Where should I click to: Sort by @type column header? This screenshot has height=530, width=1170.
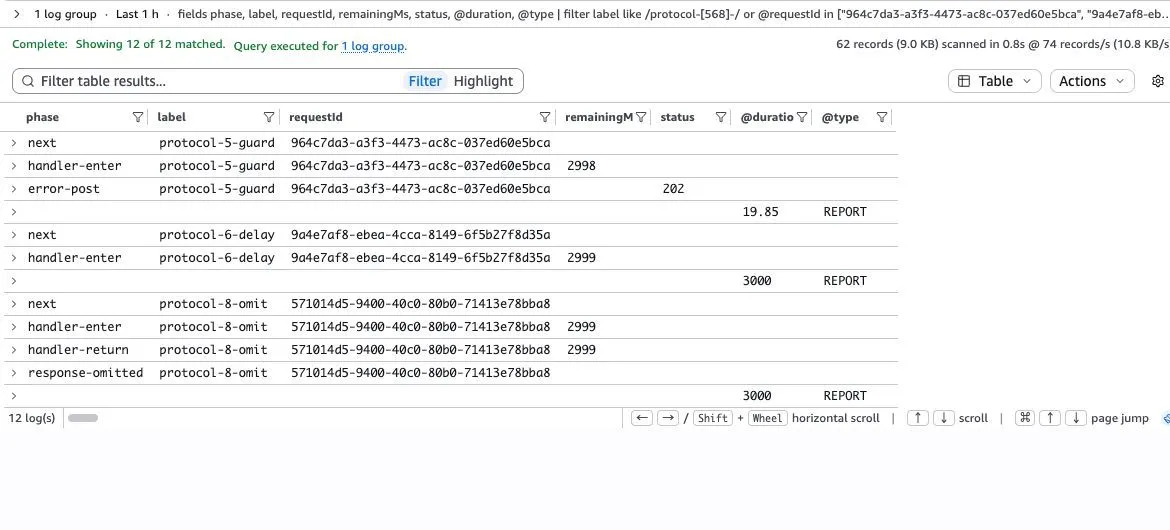840,117
